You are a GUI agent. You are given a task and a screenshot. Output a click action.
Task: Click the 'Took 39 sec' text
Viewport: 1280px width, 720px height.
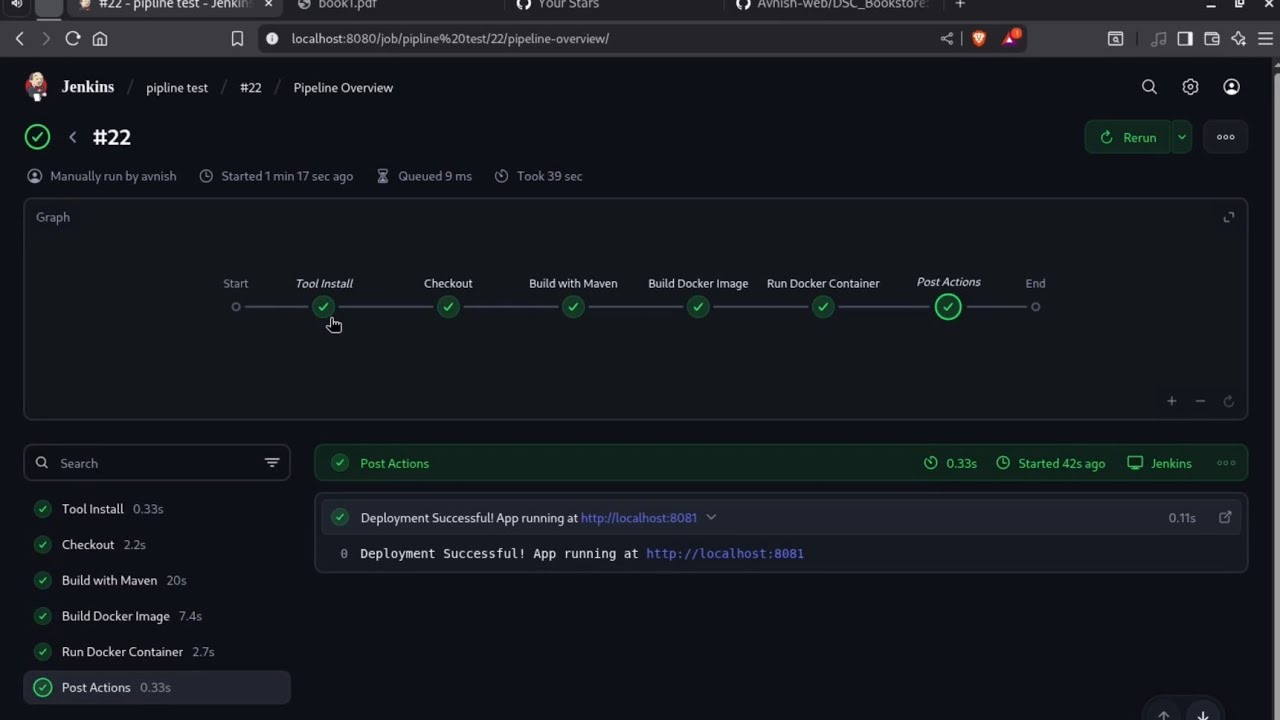[549, 176]
